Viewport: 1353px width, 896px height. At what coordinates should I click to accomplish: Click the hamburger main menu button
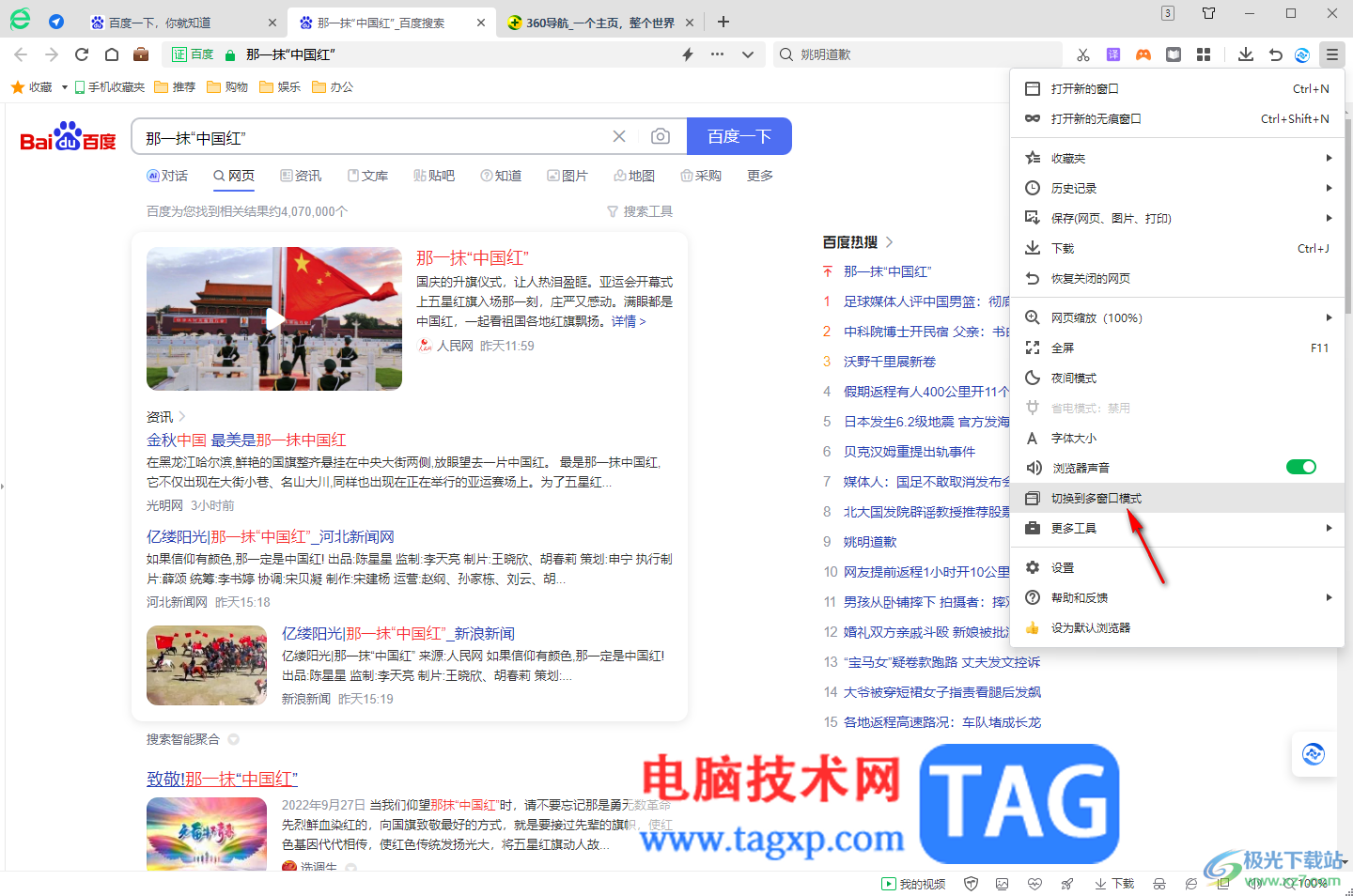coord(1332,54)
